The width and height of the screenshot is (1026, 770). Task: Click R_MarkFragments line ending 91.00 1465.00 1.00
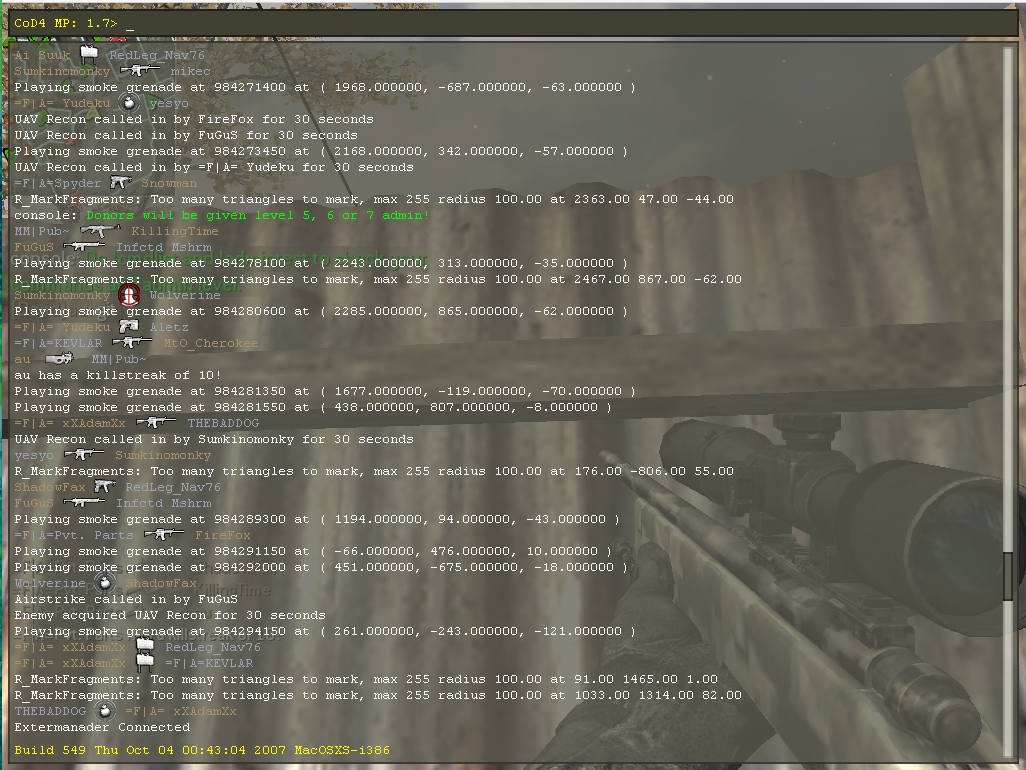pyautogui.click(x=366, y=679)
